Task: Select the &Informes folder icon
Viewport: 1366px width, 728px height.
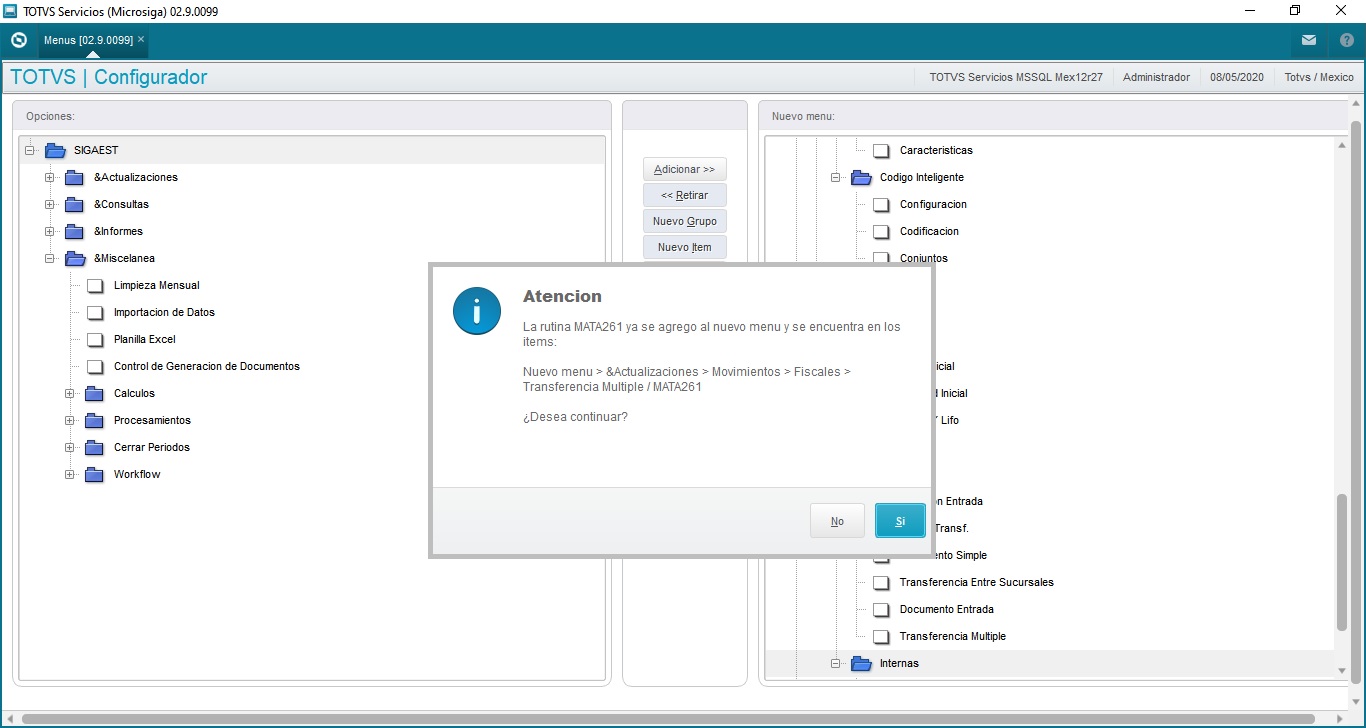Action: pos(75,231)
